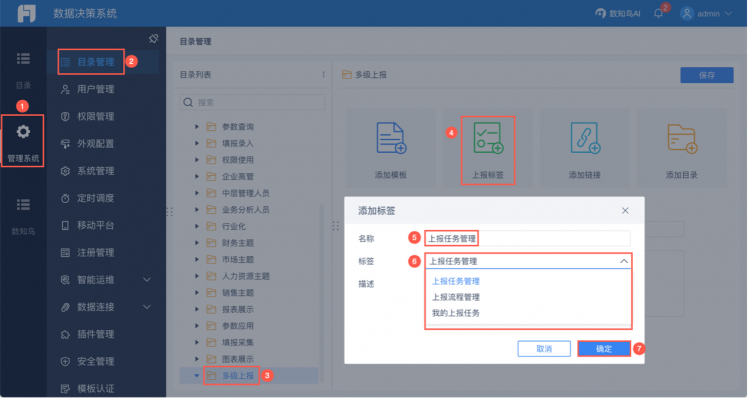Viewport: 750px width, 399px height.
Task: Expand the 数据连接 menu chevron
Action: [147, 308]
